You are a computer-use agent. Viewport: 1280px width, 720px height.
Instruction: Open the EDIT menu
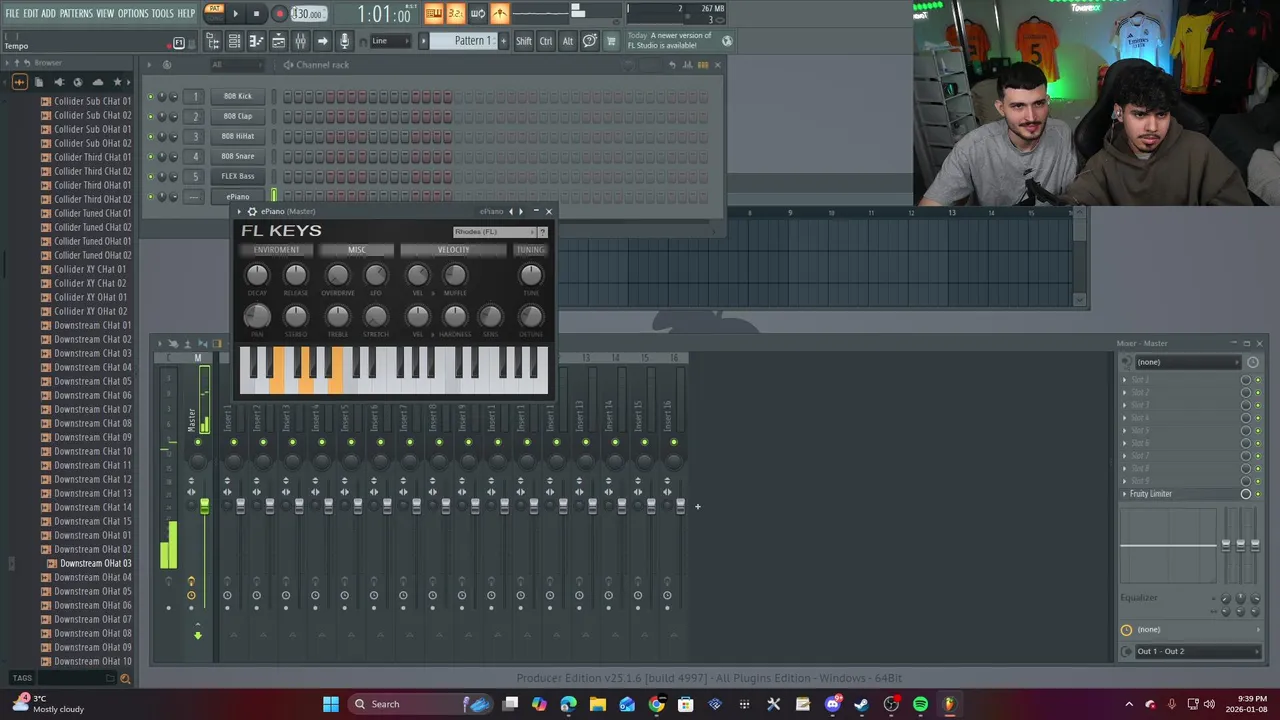coord(30,13)
